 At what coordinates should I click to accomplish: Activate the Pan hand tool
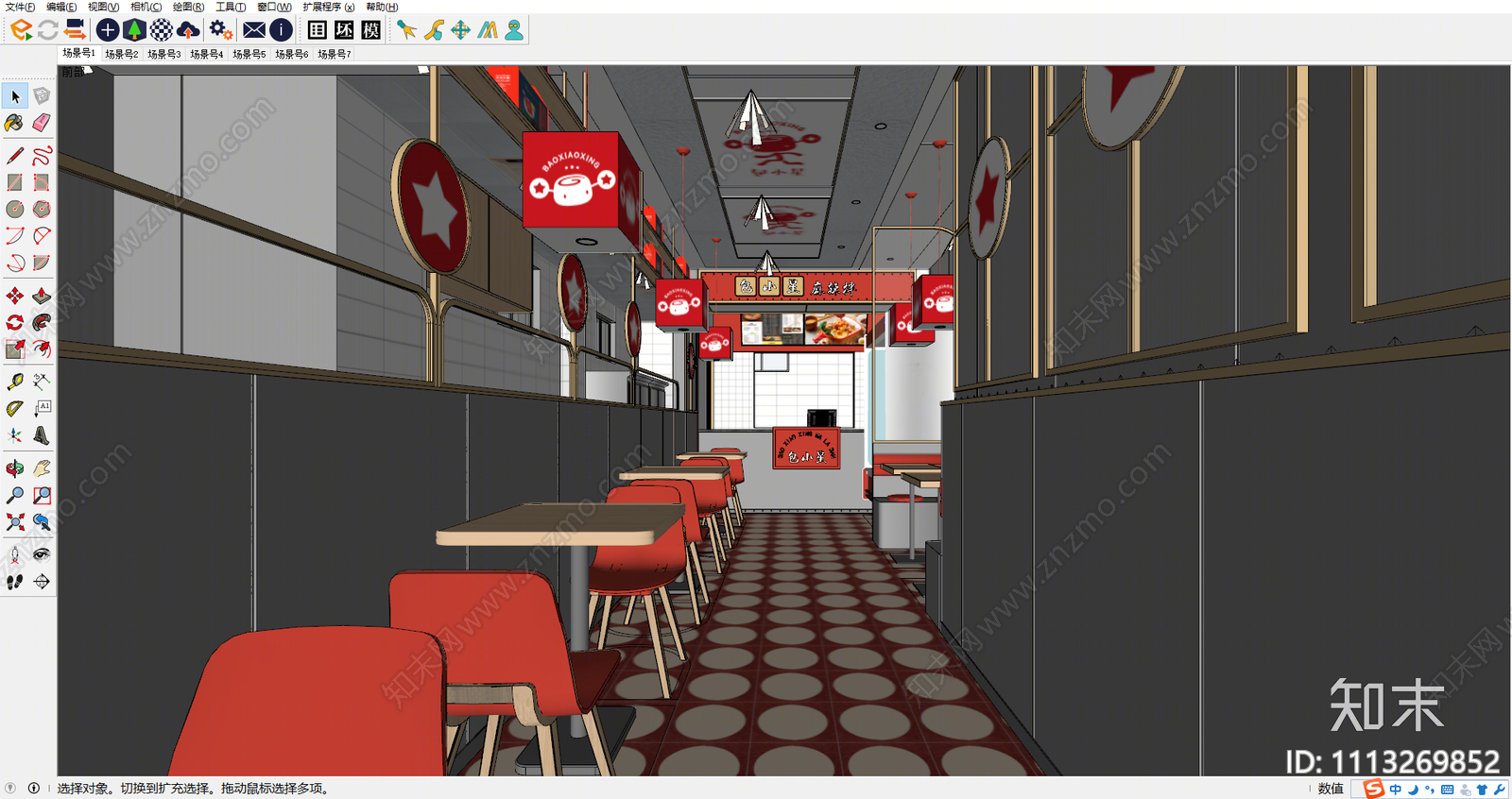click(42, 468)
